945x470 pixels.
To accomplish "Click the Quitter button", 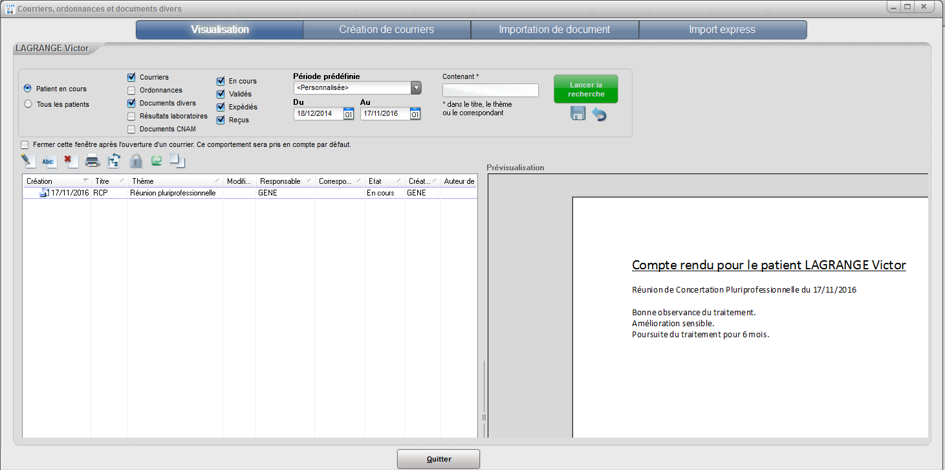I will coord(438,459).
